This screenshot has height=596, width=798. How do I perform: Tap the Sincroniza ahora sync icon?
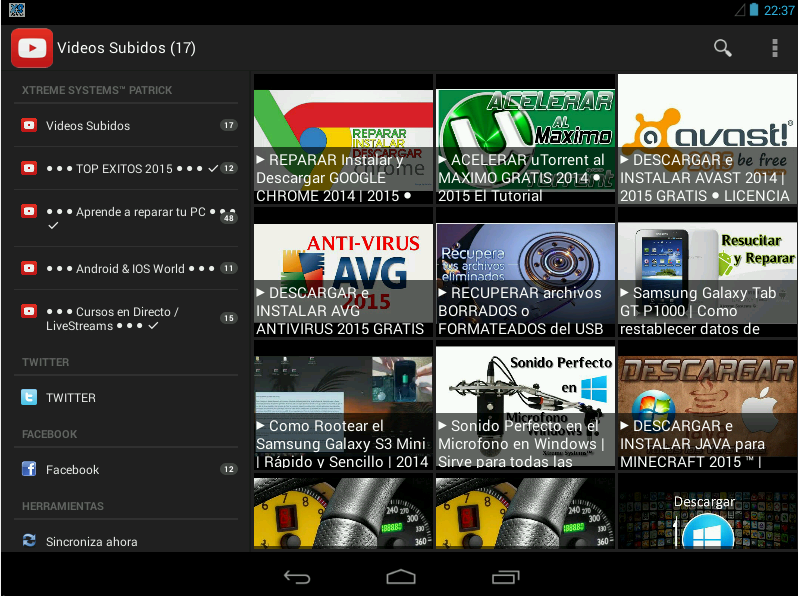(29, 541)
